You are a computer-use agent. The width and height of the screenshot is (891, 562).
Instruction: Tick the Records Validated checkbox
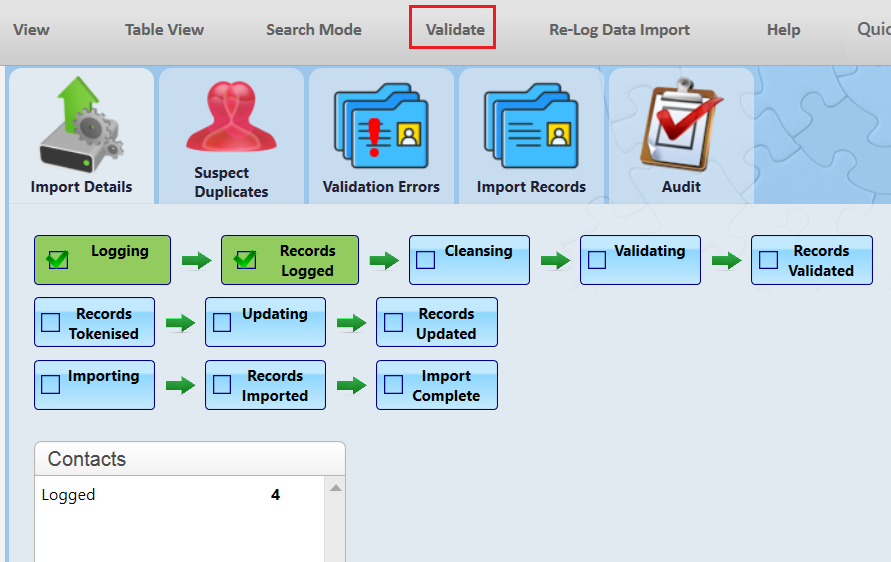coord(768,260)
